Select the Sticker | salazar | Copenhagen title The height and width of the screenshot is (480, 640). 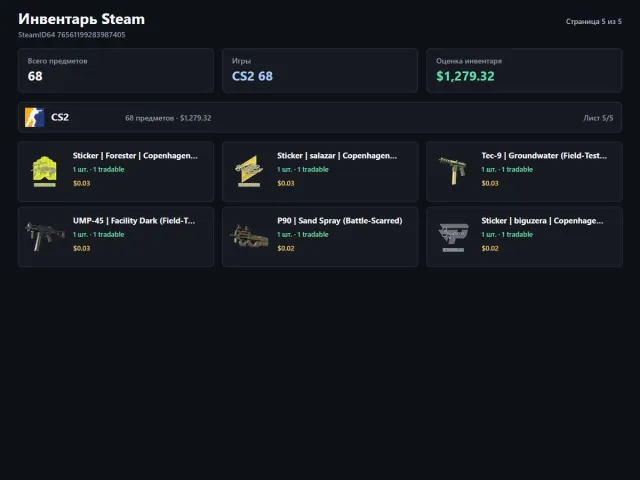[x=337, y=156]
